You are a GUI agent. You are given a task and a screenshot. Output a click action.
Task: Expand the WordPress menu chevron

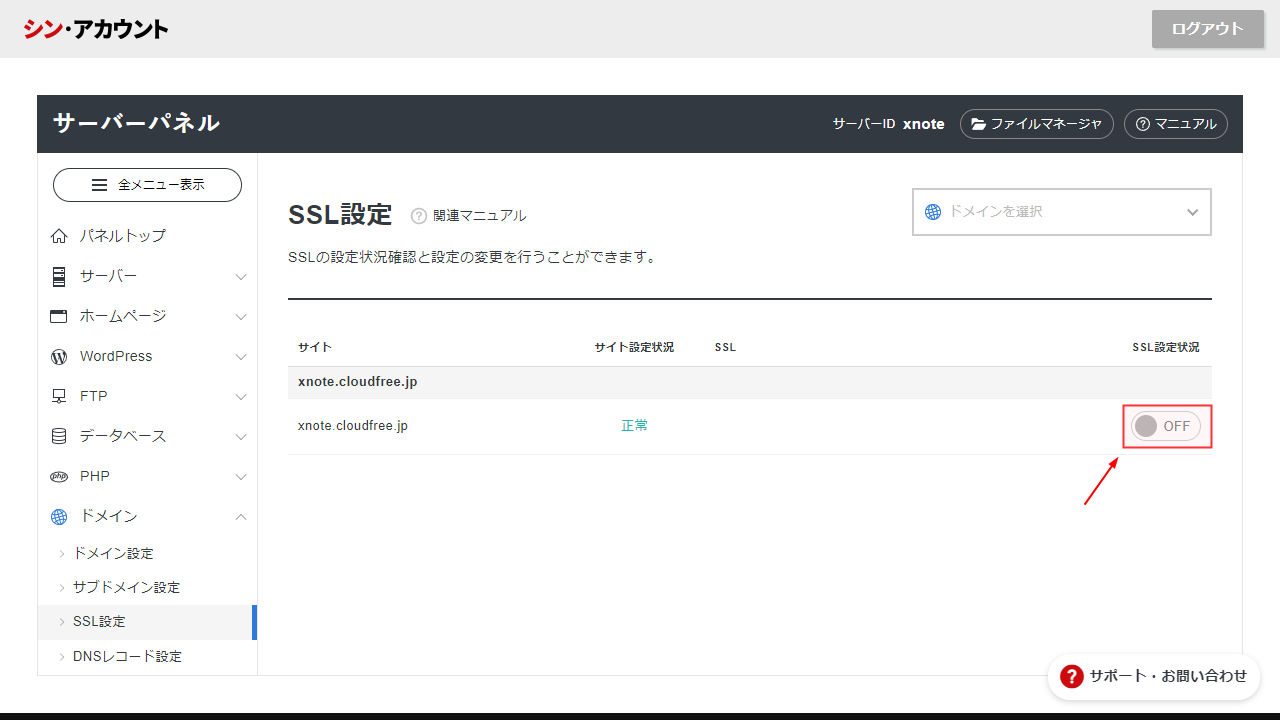click(240, 356)
